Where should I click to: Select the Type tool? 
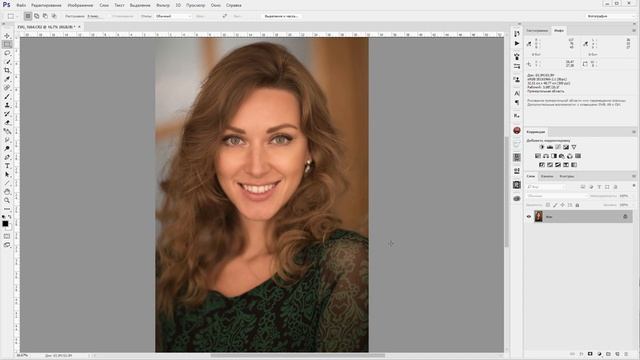coord(7,166)
